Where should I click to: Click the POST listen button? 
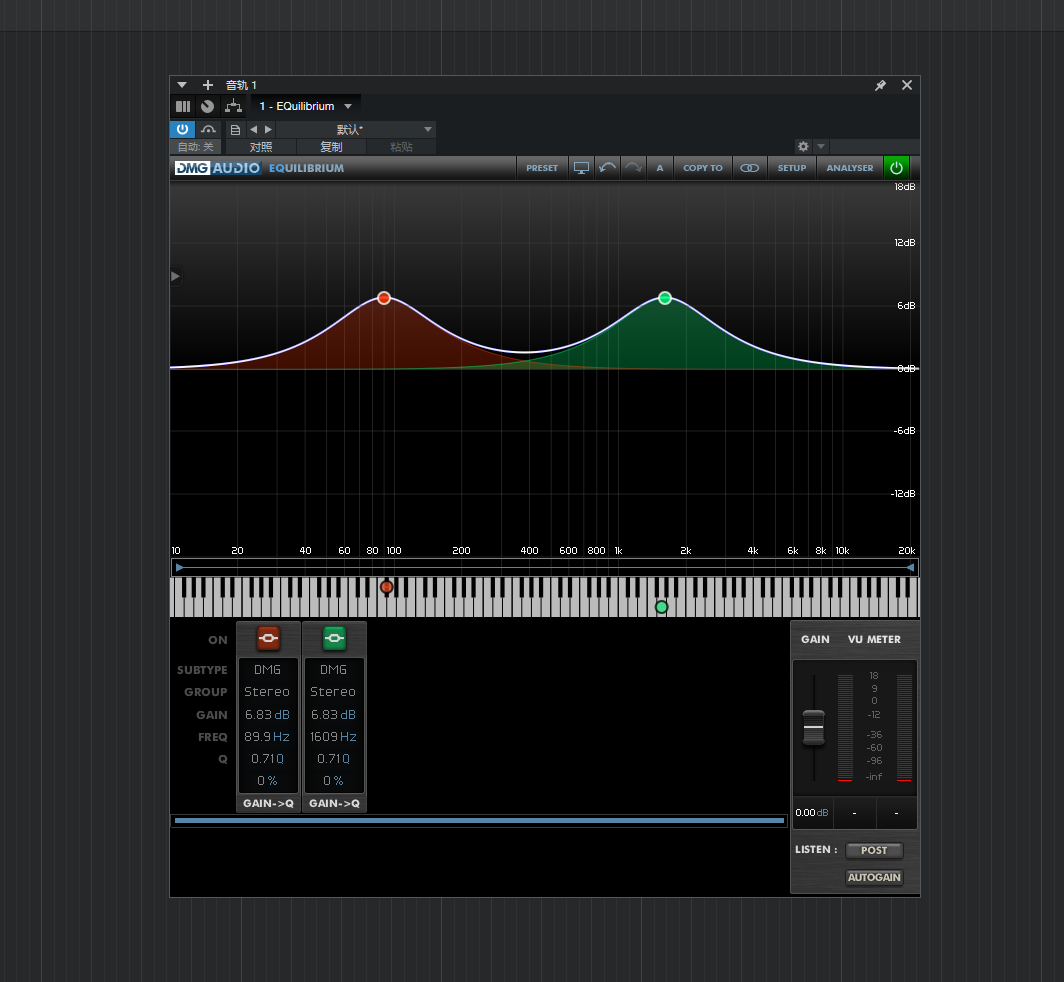pyautogui.click(x=874, y=850)
